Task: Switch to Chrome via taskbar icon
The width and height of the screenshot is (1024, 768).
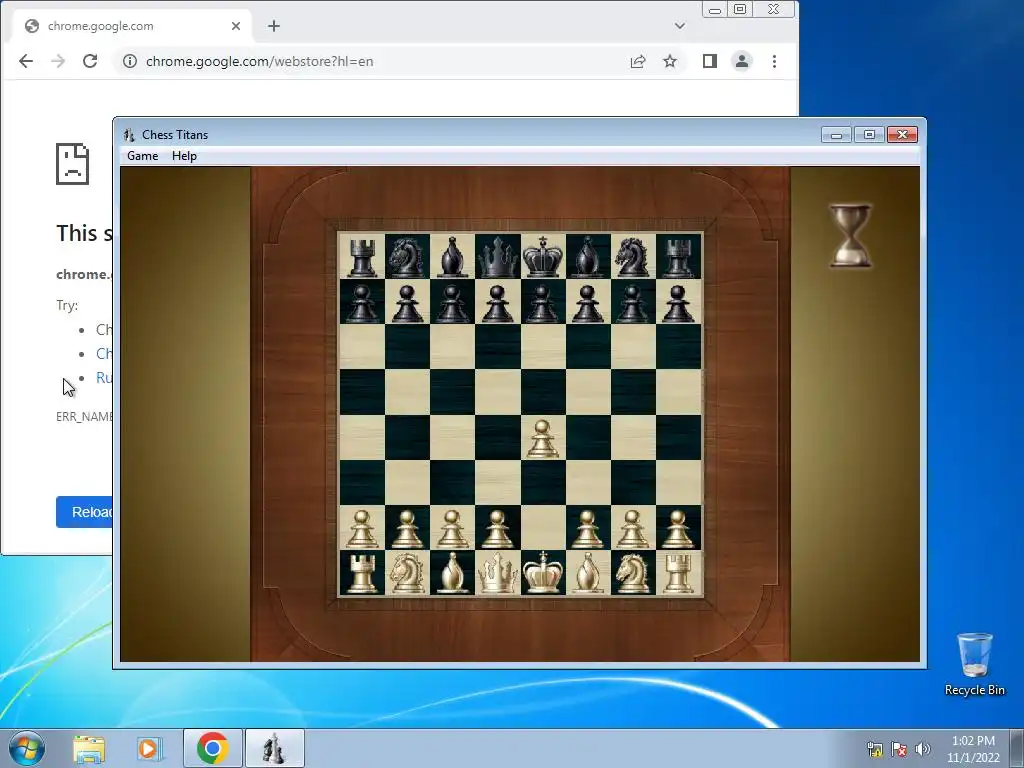Action: pyautogui.click(x=212, y=748)
